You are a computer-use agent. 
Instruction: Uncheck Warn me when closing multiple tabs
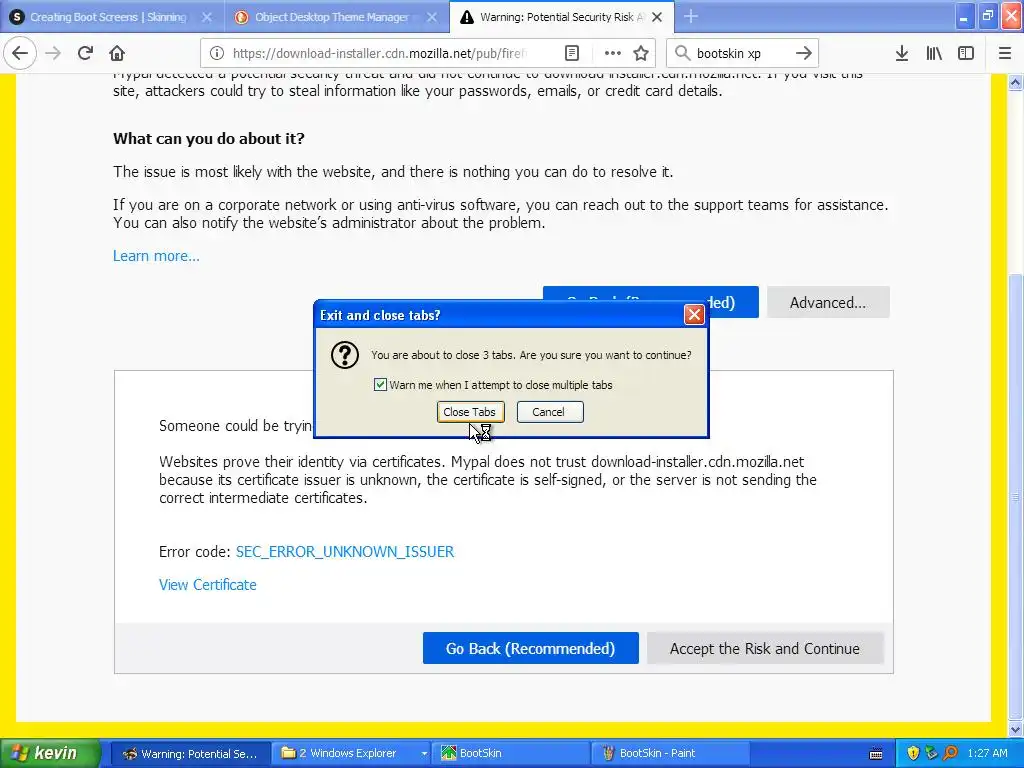pos(380,385)
